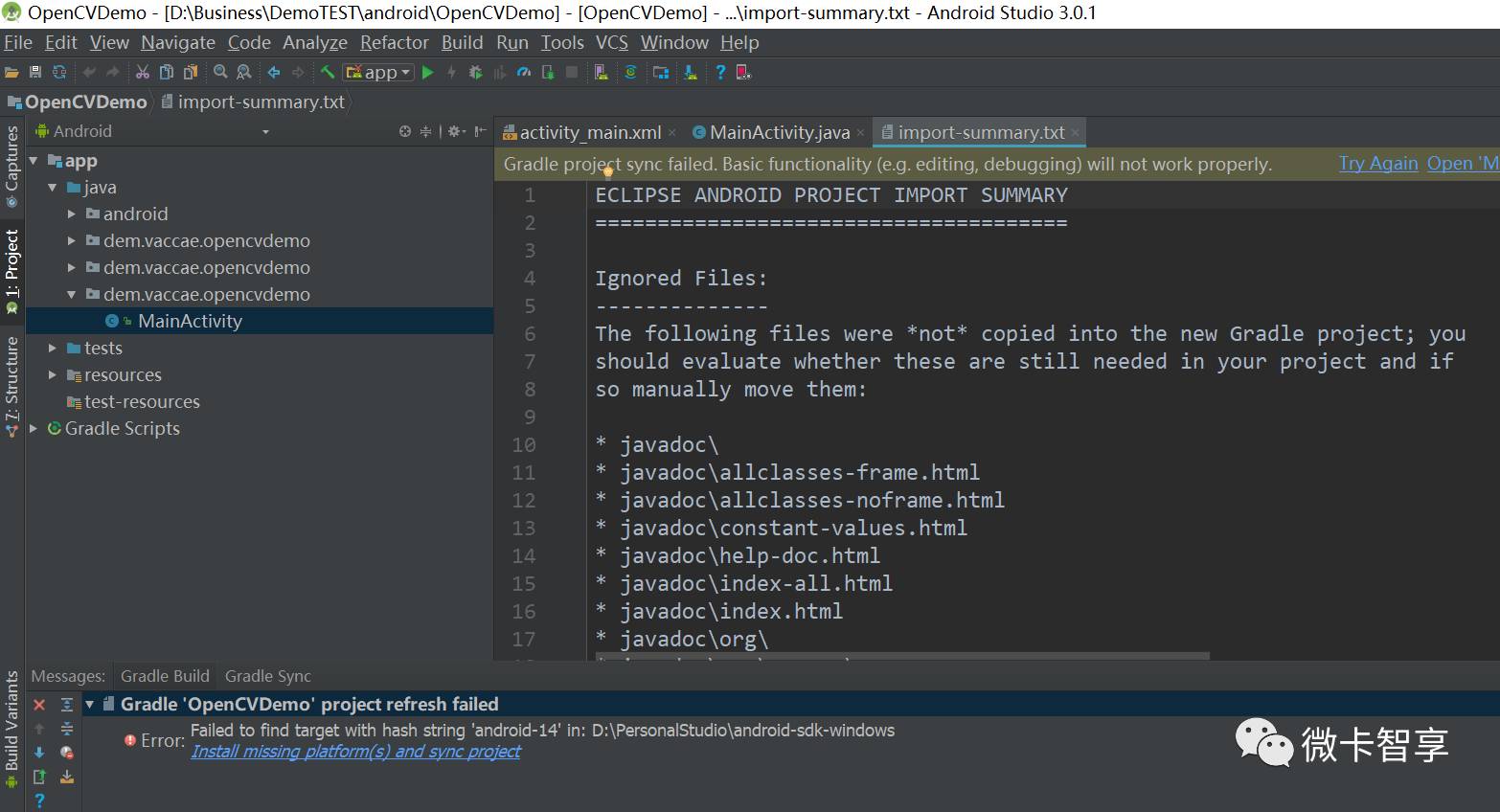
Task: Click the Save All toolbar icon
Action: click(35, 72)
